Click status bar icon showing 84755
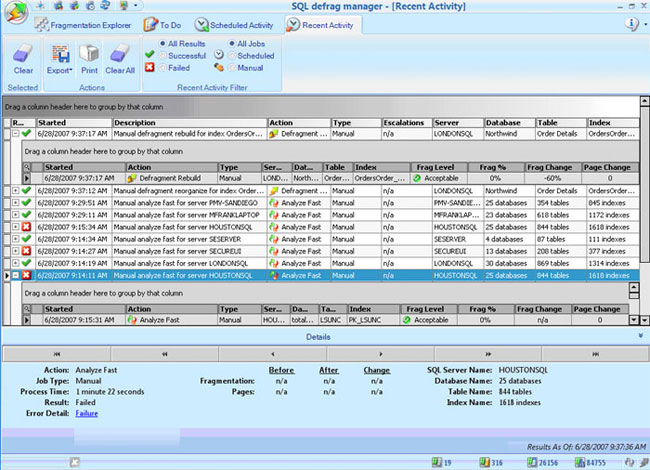The image size is (650, 470). point(580,462)
